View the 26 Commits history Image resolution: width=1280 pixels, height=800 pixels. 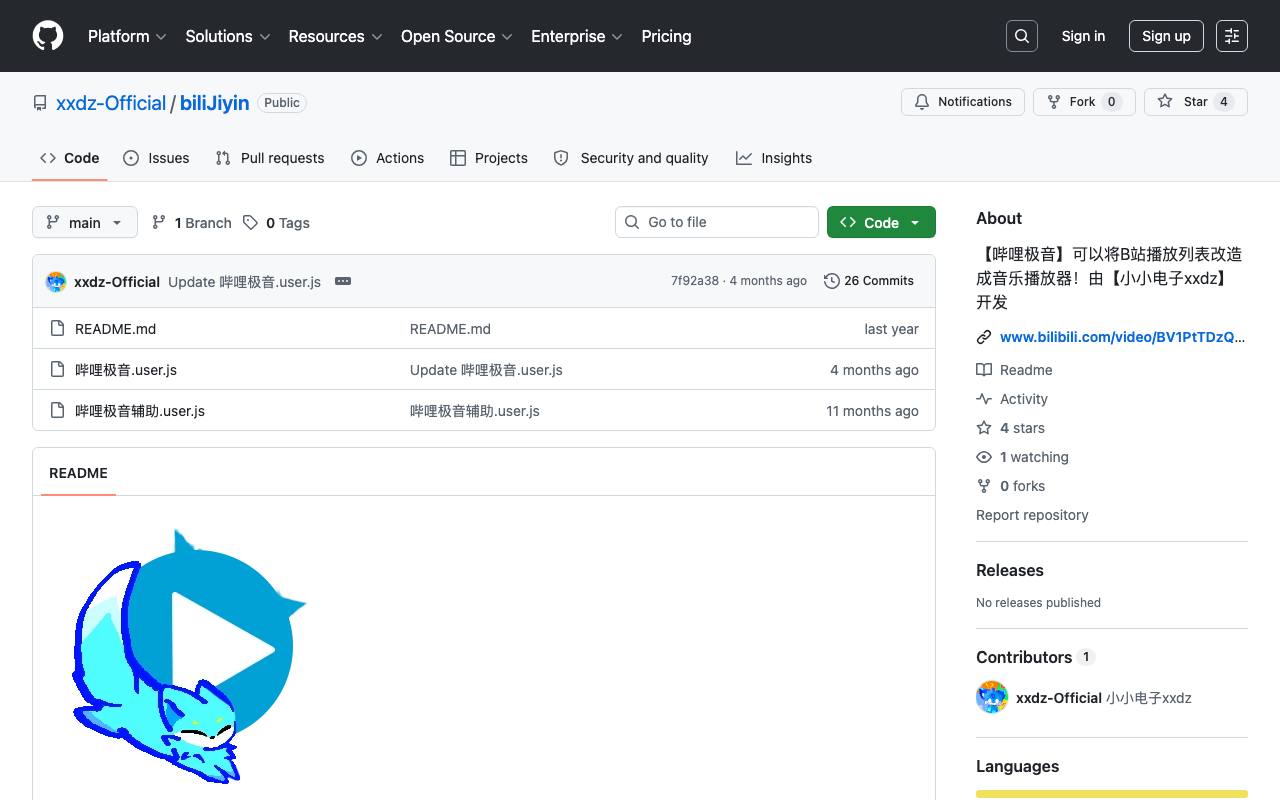(869, 281)
